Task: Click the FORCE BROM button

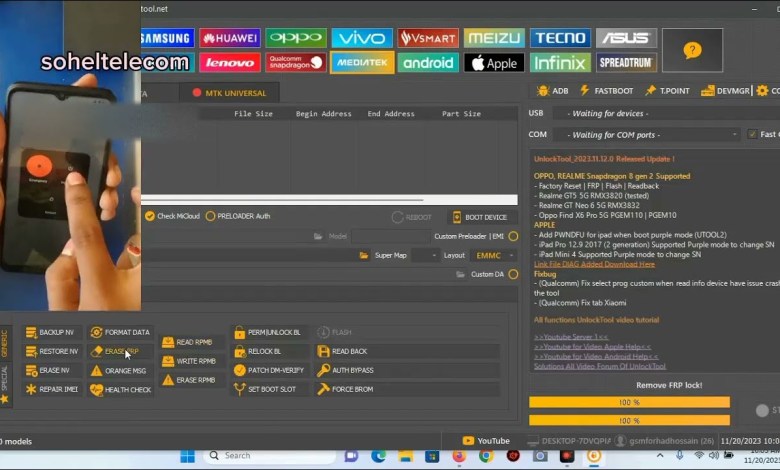Action: pos(408,389)
